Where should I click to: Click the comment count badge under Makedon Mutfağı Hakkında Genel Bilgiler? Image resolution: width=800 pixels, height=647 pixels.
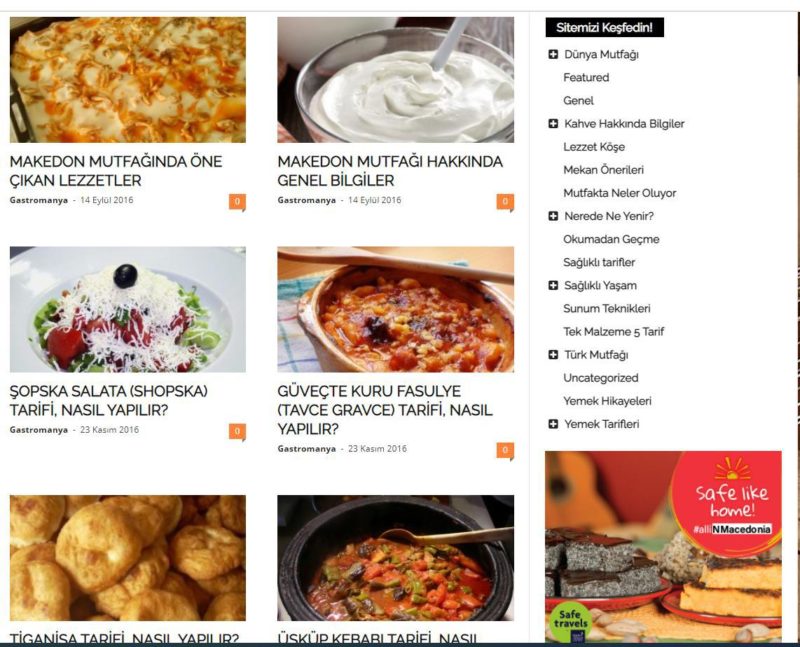click(505, 202)
